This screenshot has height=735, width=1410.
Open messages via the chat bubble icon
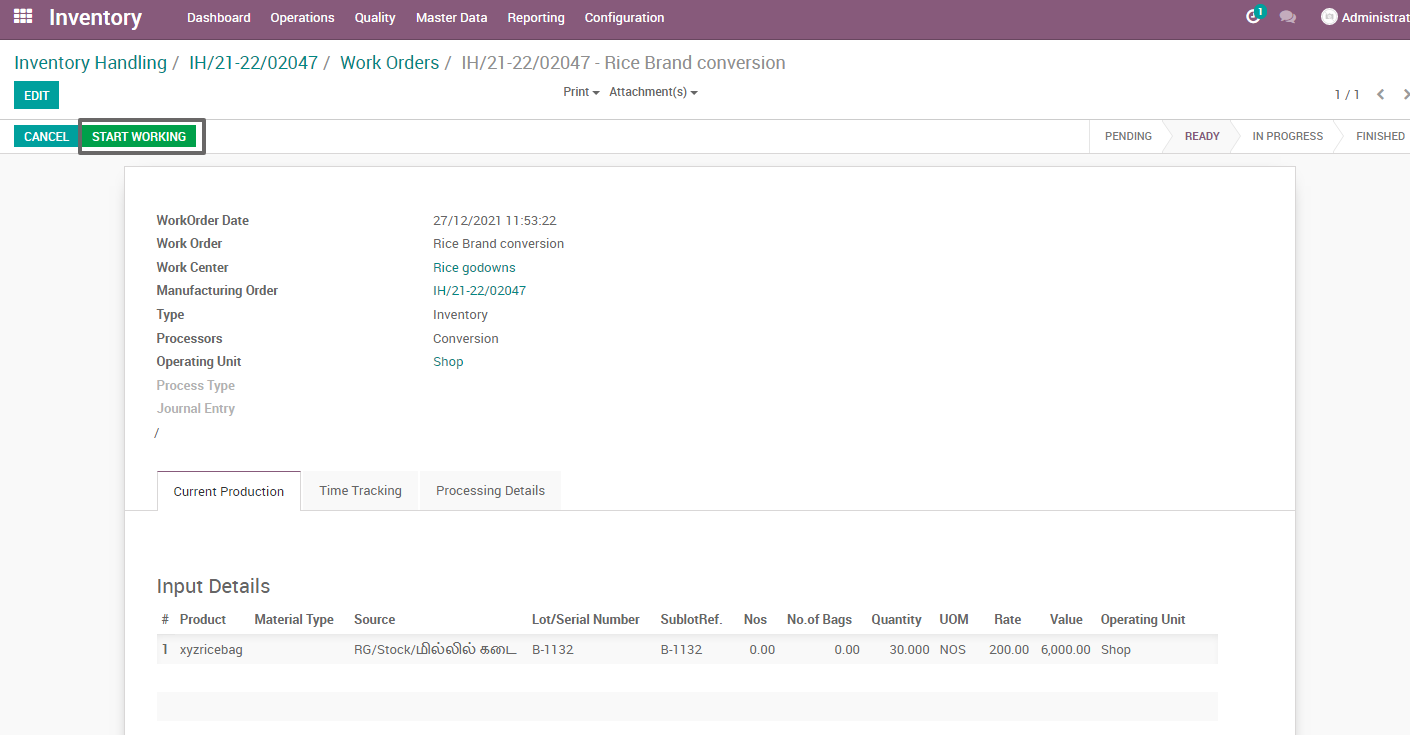pos(1289,18)
